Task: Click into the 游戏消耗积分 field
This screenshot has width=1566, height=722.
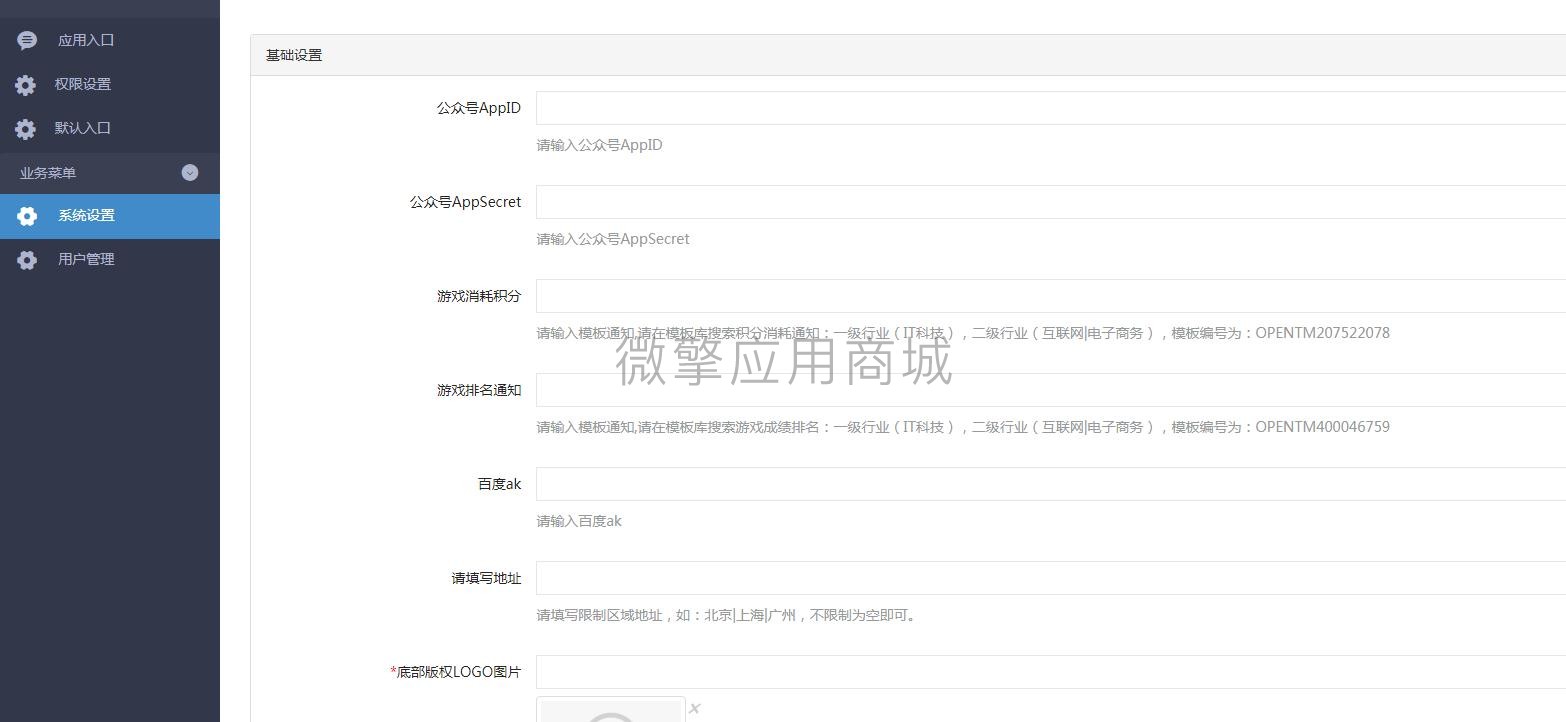Action: (x=1051, y=296)
